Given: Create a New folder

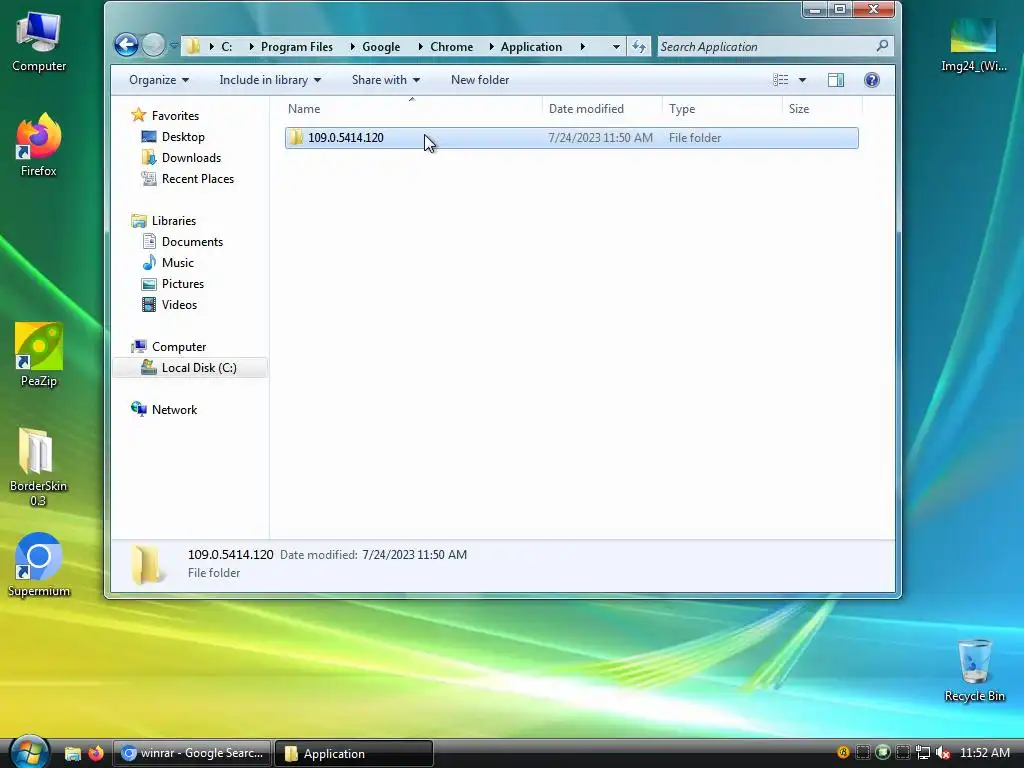Looking at the screenshot, I should coord(479,80).
